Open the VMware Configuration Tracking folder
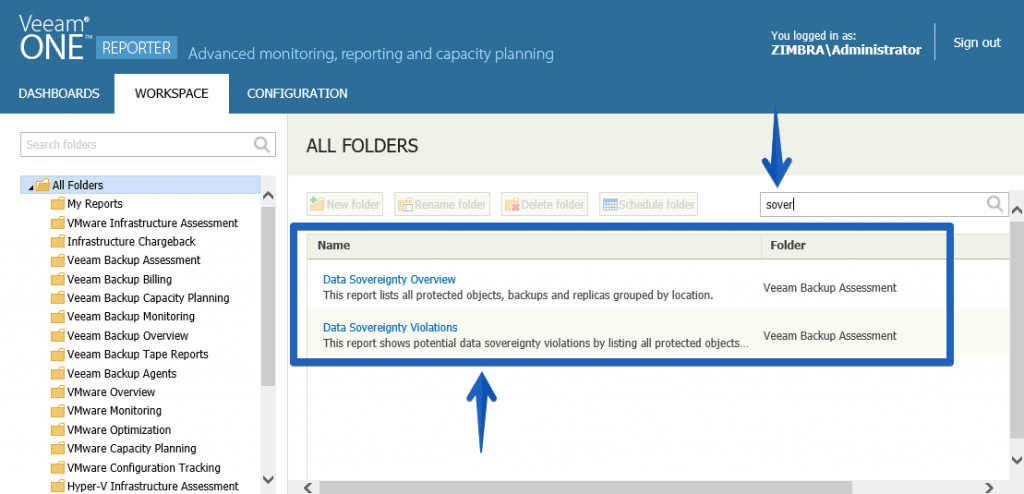The width and height of the screenshot is (1024, 494). (144, 468)
